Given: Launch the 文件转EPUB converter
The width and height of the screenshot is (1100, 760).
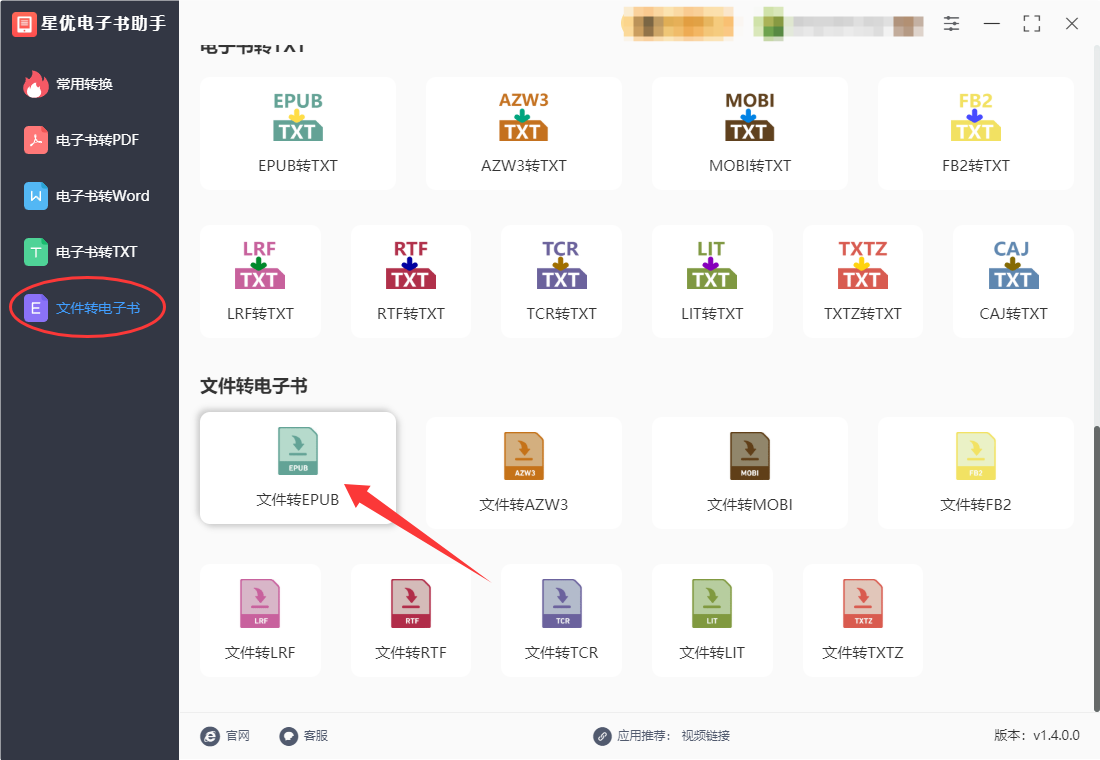Looking at the screenshot, I should coord(297,467).
